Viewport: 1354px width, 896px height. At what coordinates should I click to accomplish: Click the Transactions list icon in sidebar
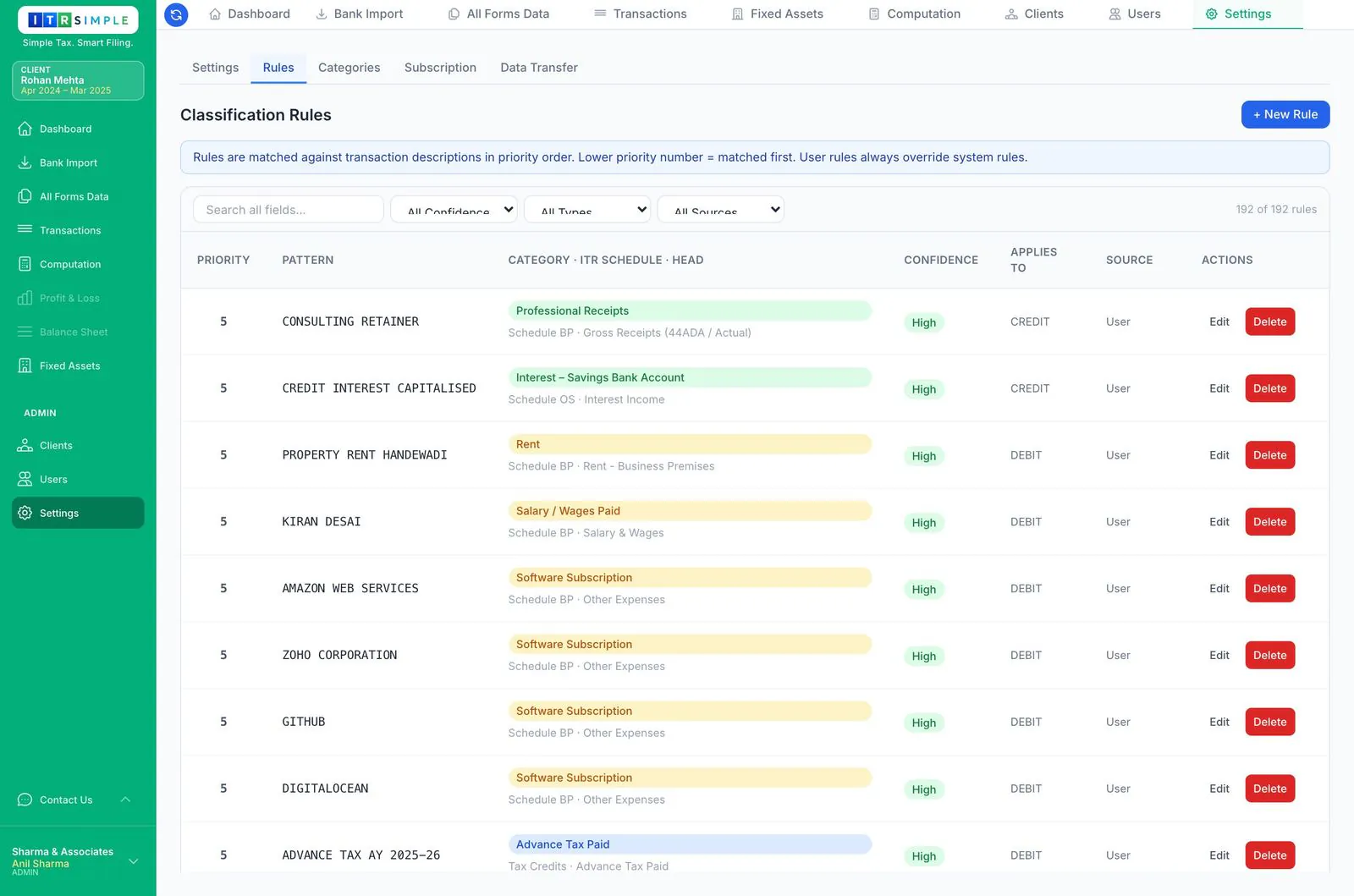[x=25, y=230]
